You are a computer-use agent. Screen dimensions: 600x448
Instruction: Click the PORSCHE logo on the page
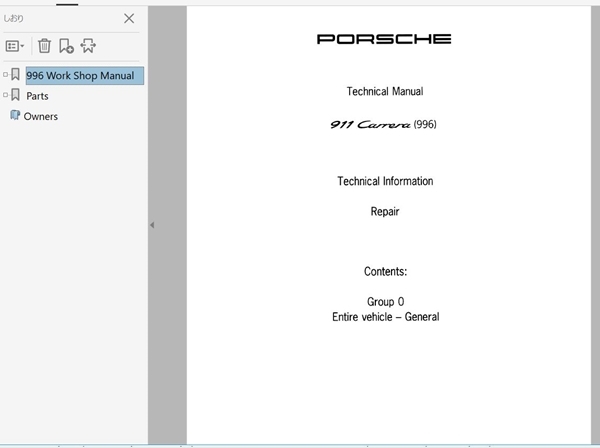(x=384, y=39)
